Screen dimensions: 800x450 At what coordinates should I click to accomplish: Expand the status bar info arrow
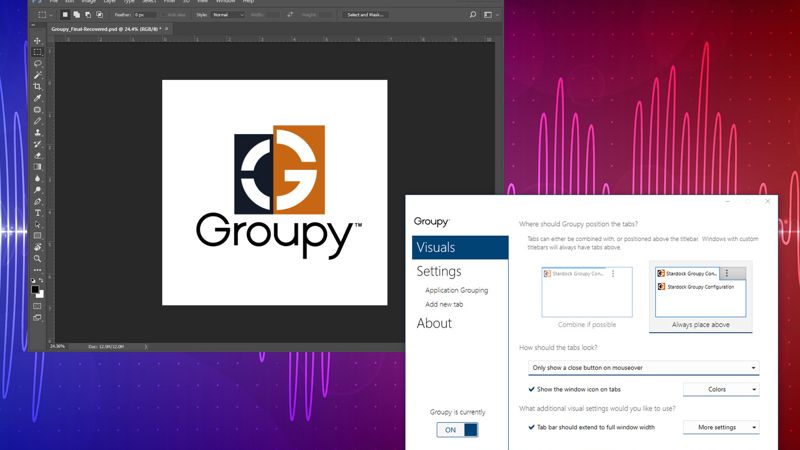[x=146, y=347]
